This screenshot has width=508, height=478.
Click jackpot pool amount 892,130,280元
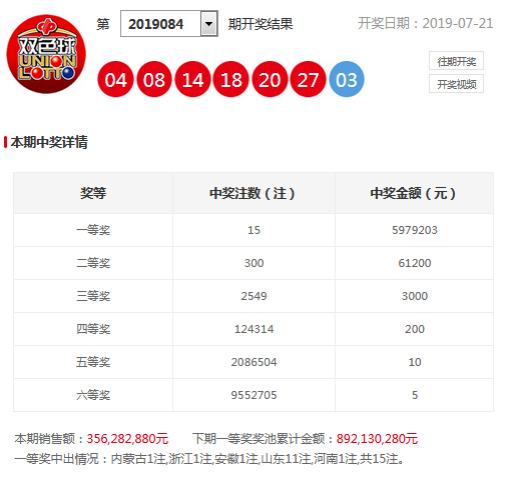coord(377,439)
